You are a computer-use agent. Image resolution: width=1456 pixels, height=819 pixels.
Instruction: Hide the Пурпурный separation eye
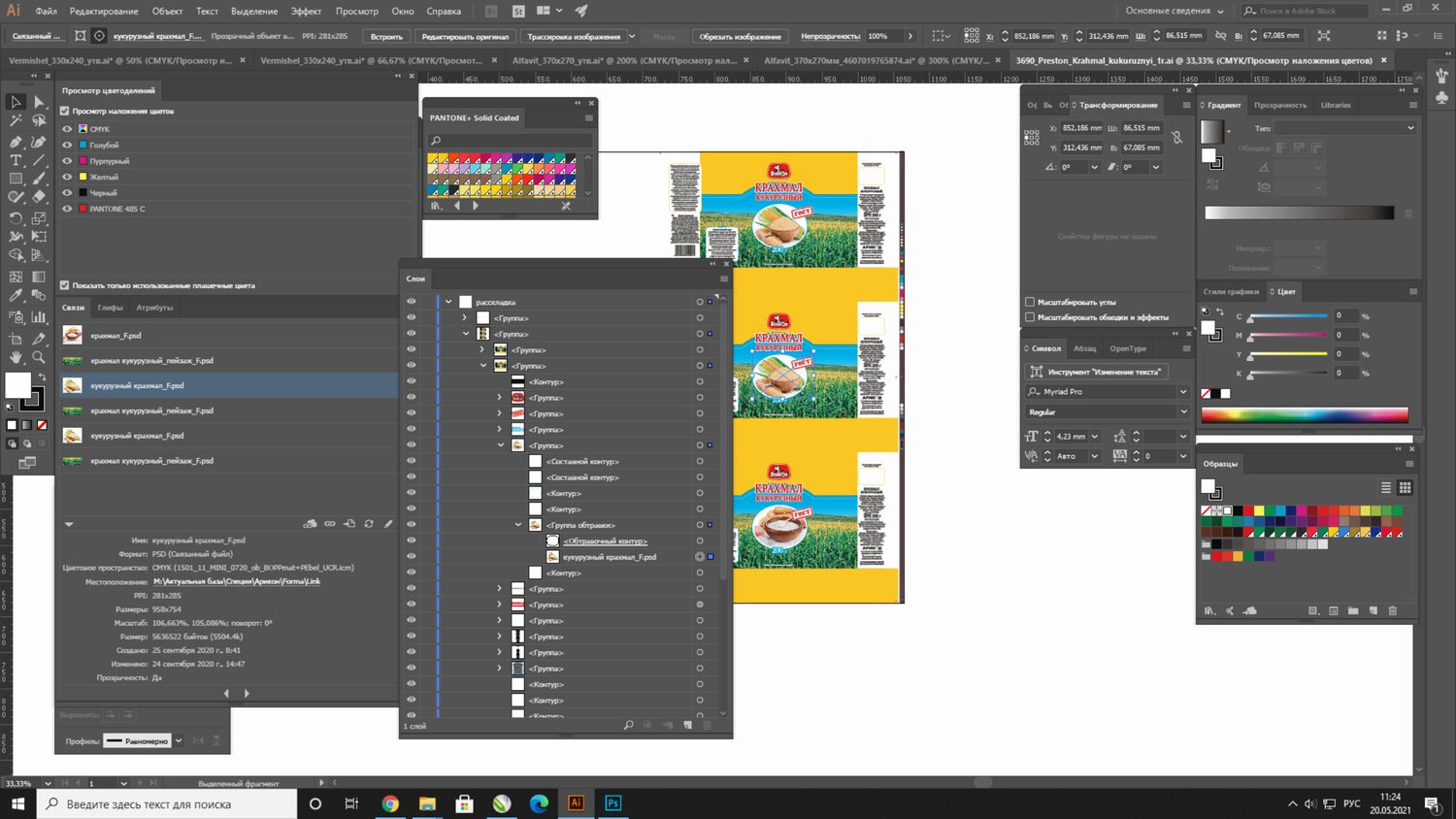[67, 161]
